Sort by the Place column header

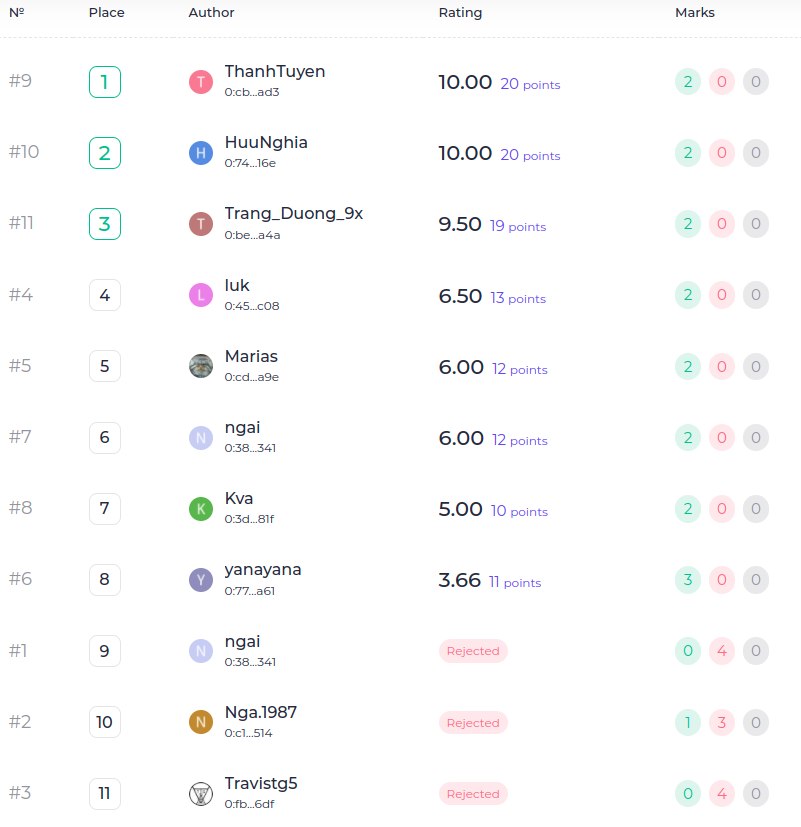[x=105, y=13]
